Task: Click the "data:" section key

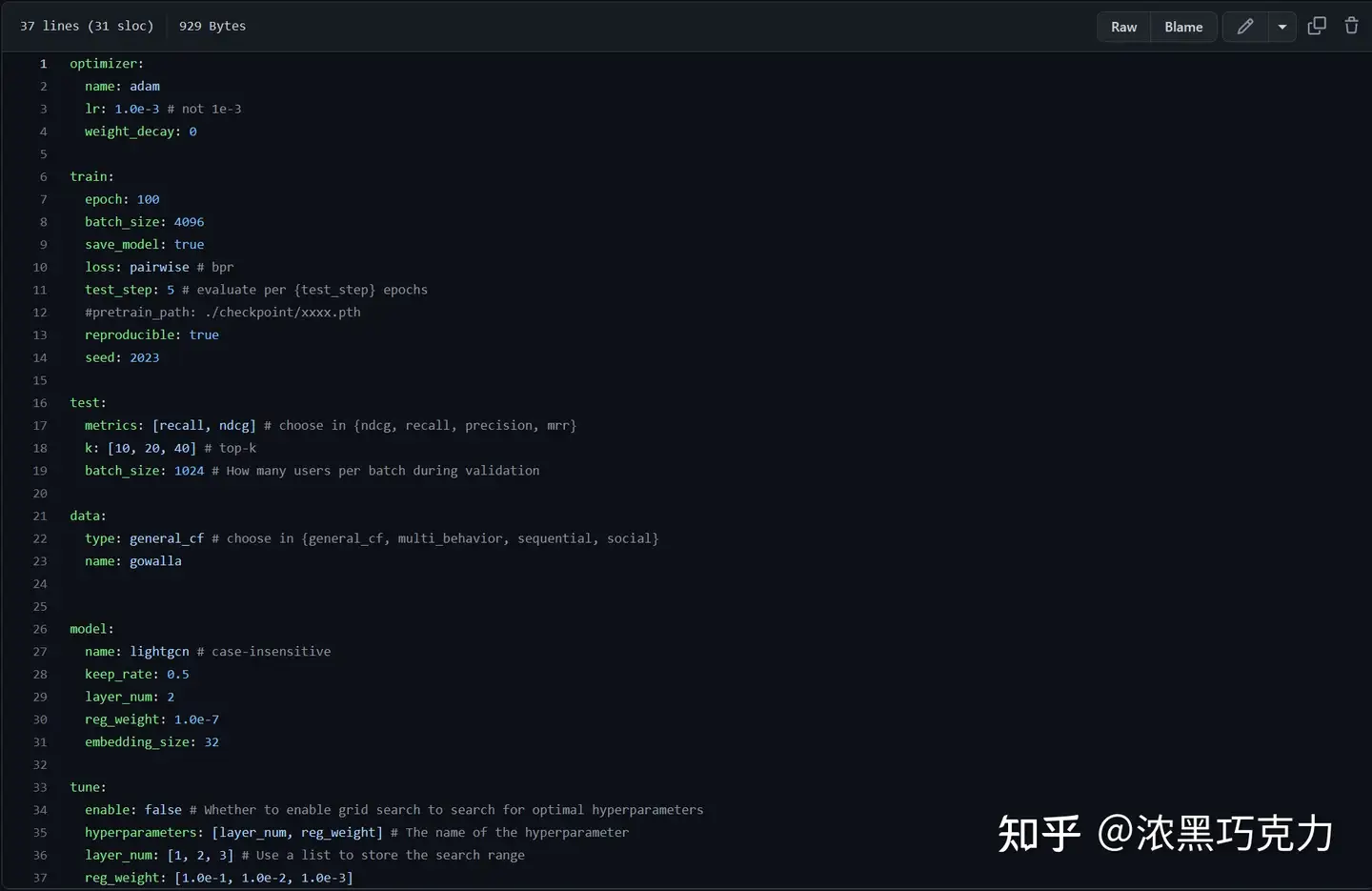Action: click(89, 516)
